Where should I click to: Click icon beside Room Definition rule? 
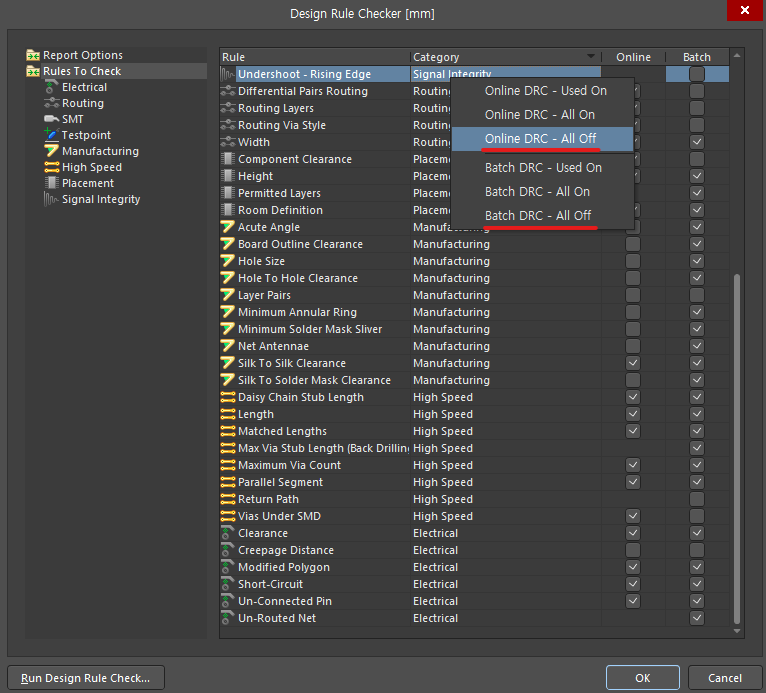[x=228, y=210]
